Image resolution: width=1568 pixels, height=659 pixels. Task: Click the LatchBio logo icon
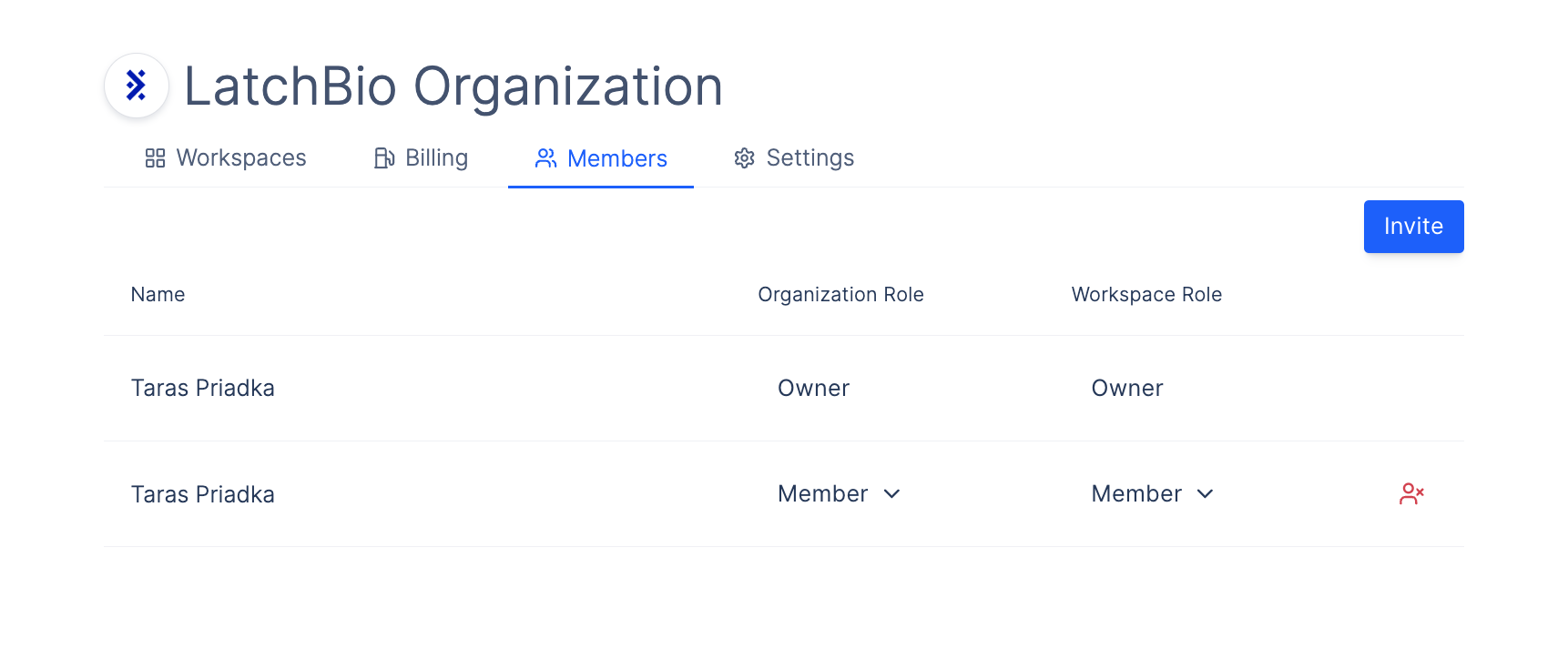137,86
